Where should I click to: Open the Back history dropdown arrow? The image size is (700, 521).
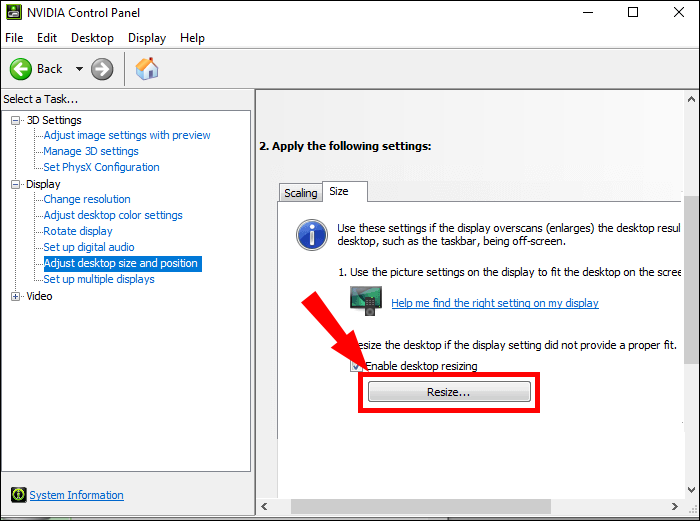(79, 69)
